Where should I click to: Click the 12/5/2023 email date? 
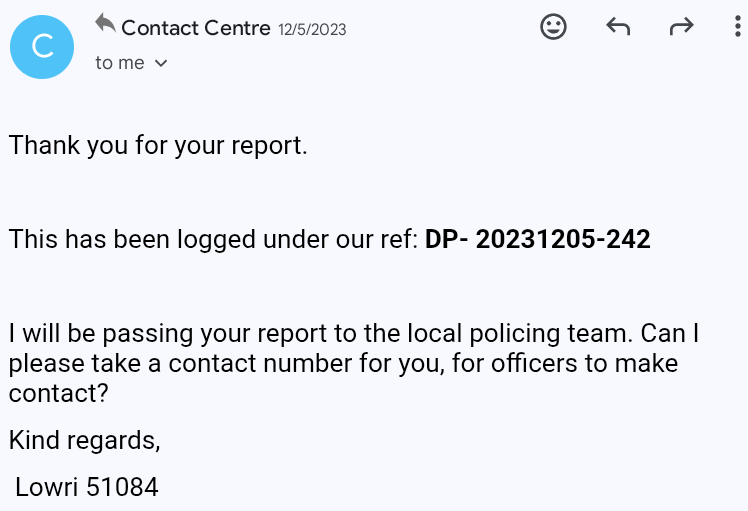[x=311, y=29]
